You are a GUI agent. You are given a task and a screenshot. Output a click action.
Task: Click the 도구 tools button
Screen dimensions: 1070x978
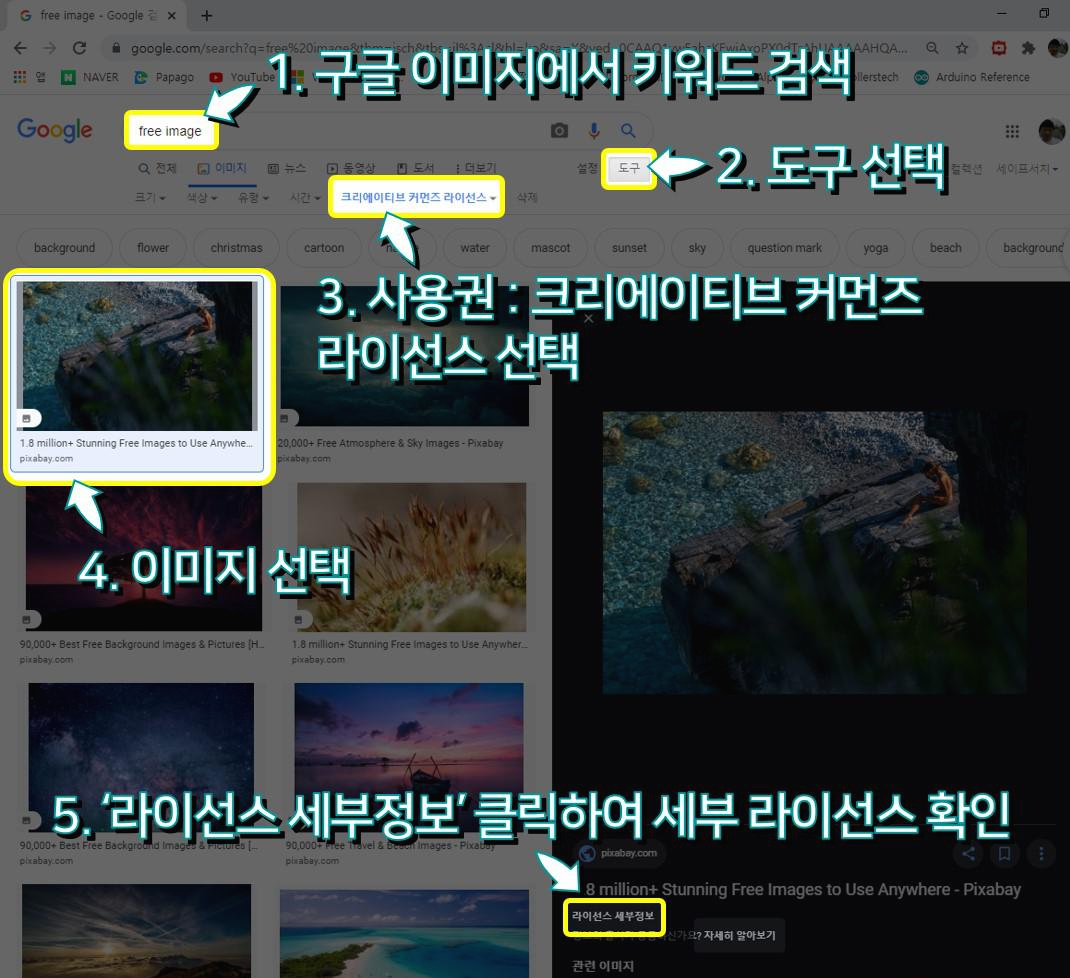tap(628, 168)
